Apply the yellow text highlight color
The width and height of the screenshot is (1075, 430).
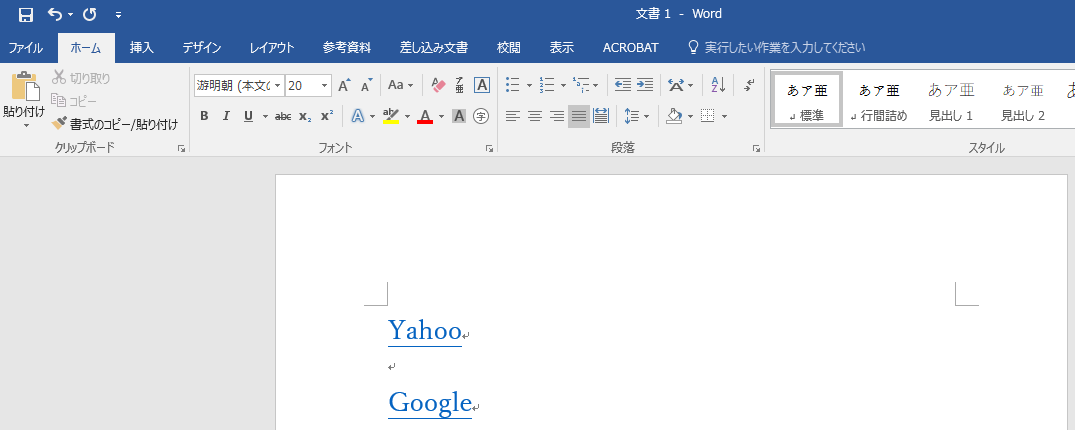[391, 116]
